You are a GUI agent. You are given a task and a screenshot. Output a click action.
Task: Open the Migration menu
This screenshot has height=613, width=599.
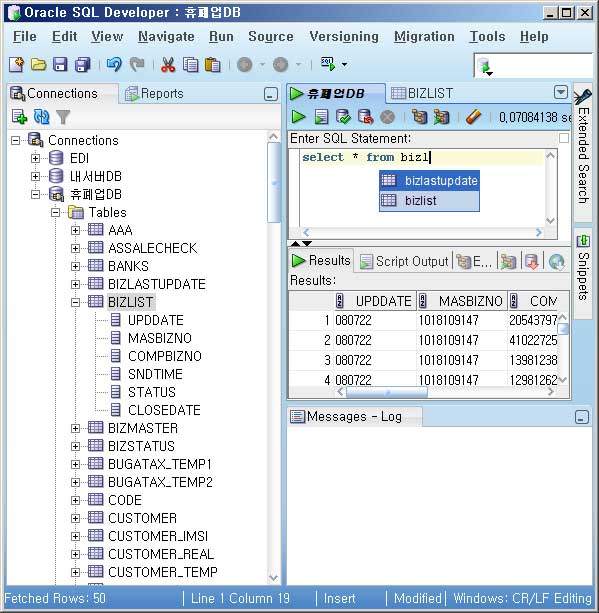424,36
